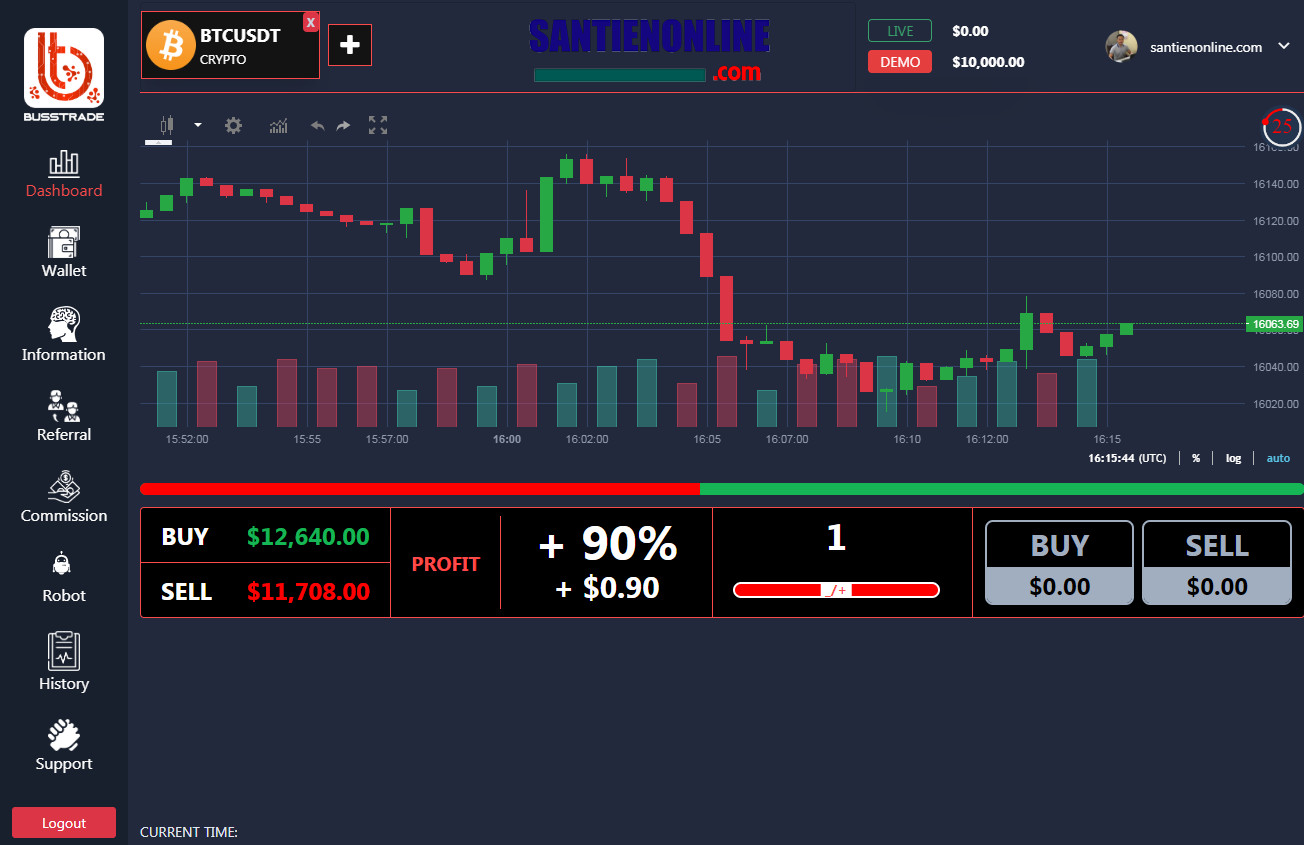
Task: Redo chart action
Action: (x=344, y=126)
